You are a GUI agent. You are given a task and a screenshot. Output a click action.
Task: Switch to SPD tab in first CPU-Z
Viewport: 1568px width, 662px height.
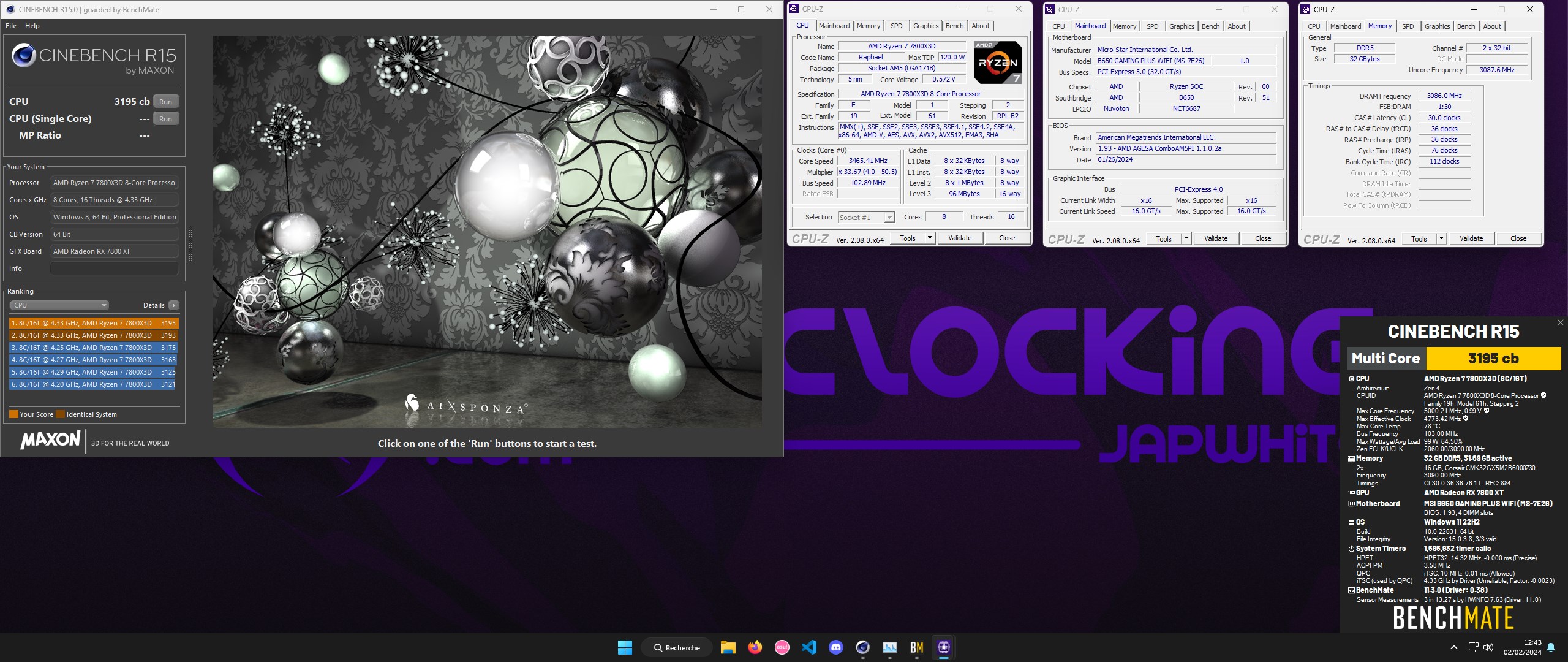click(x=896, y=26)
